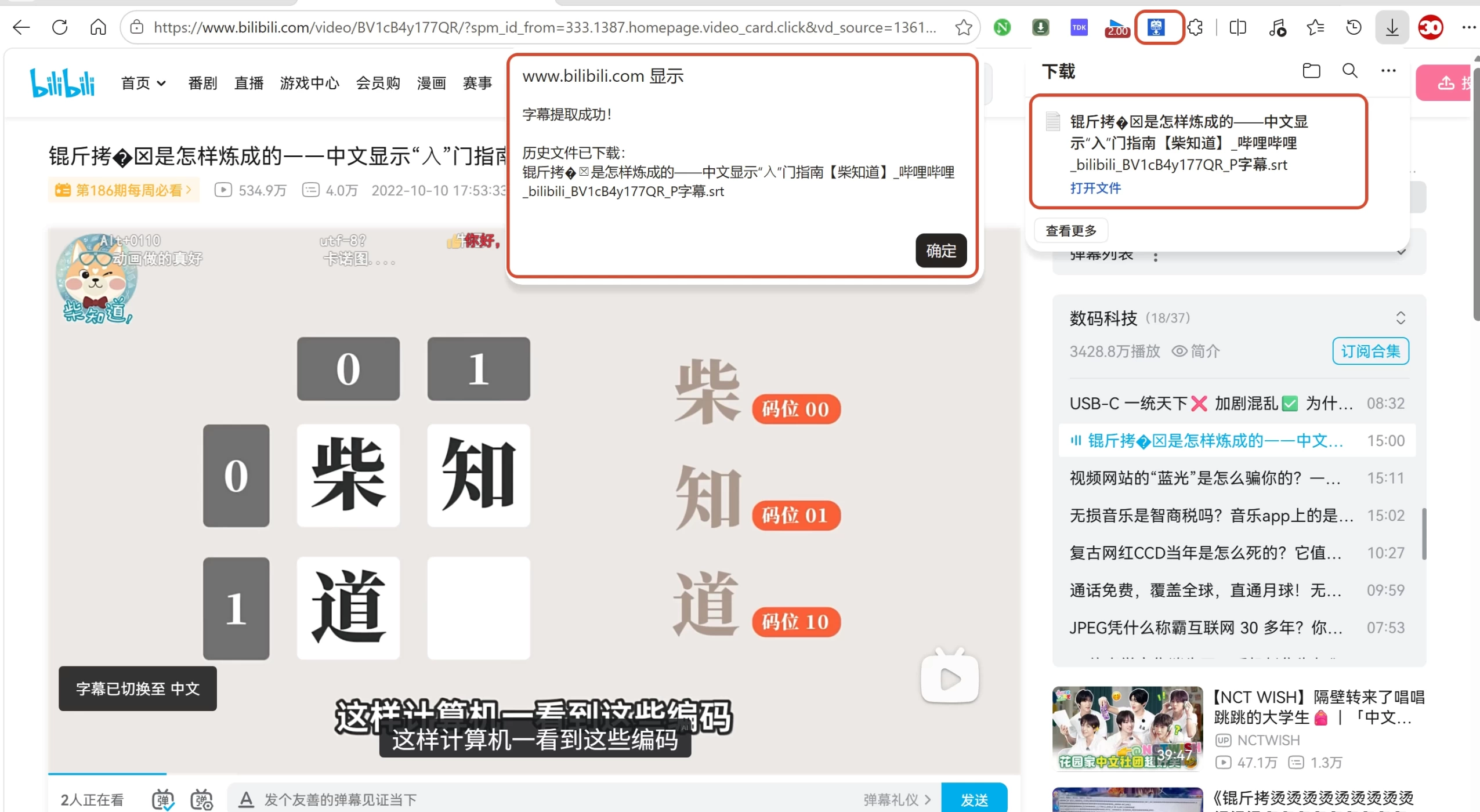Click the browser address bar URL
The width and height of the screenshot is (1480, 812).
pyautogui.click(x=544, y=27)
